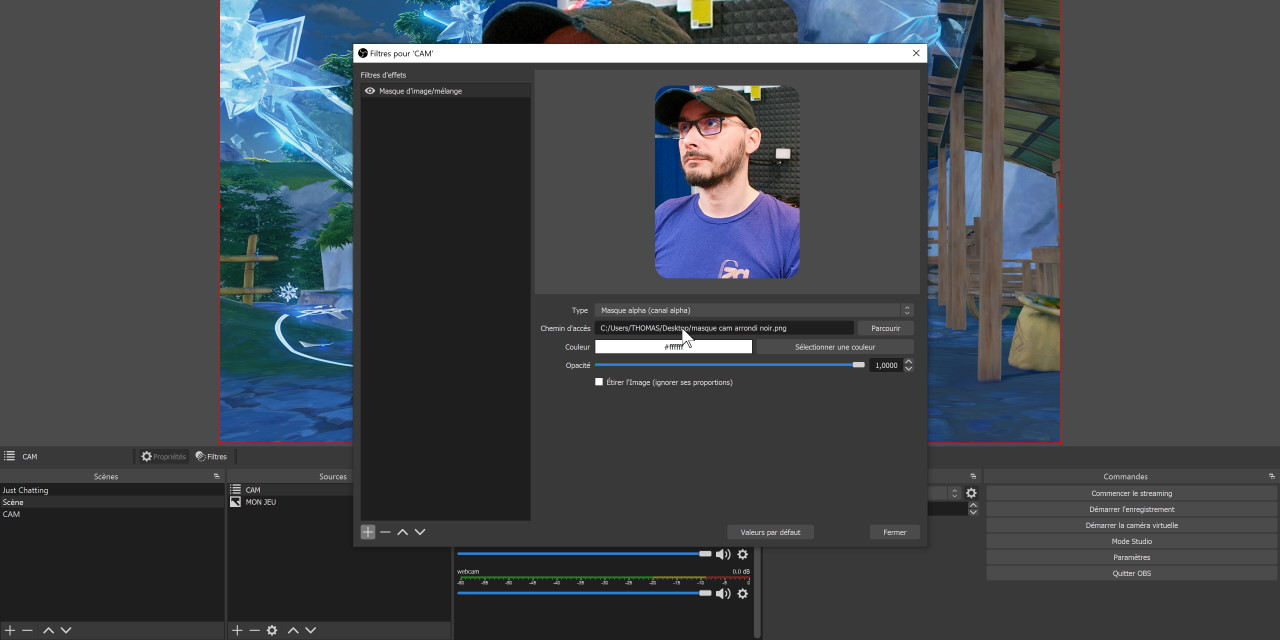The height and width of the screenshot is (640, 1280).
Task: Enable Étirer l'image checkbox
Action: pos(599,382)
